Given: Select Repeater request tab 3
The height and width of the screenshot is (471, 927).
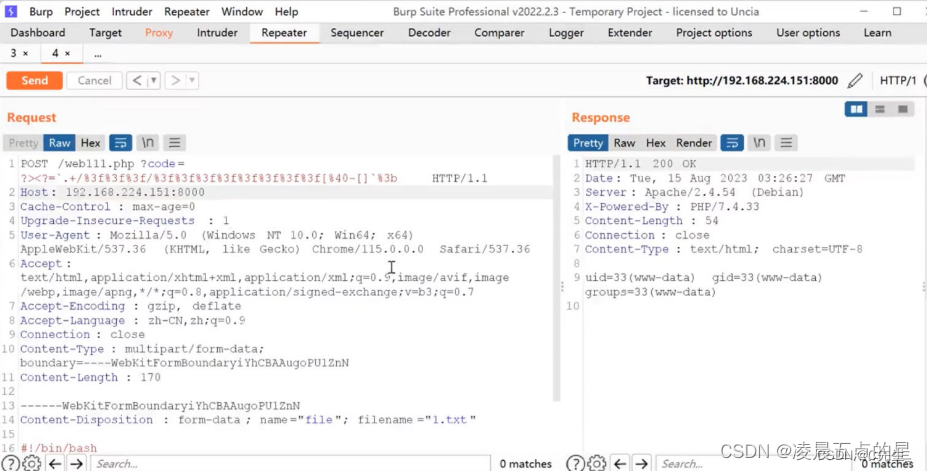Looking at the screenshot, I should [14, 53].
